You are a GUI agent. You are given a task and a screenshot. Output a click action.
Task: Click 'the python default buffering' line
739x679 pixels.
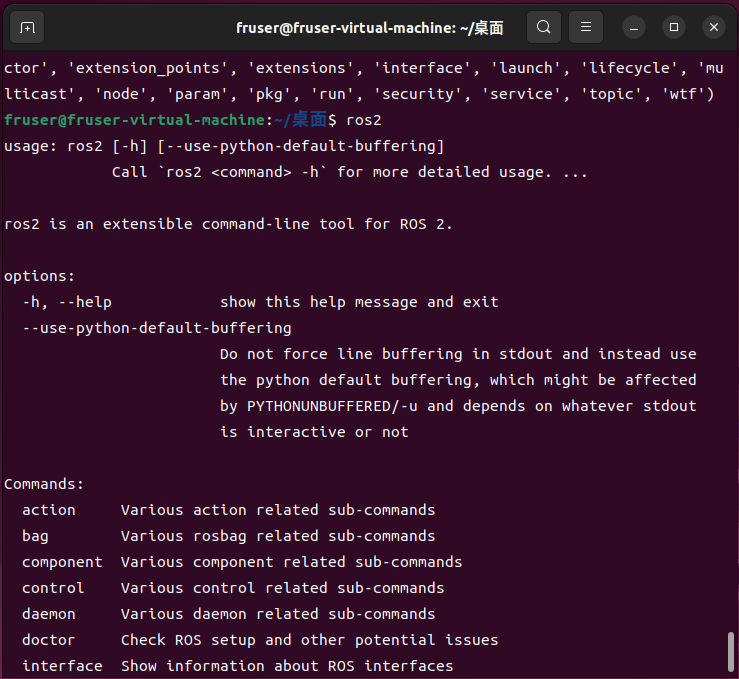pyautogui.click(x=458, y=380)
